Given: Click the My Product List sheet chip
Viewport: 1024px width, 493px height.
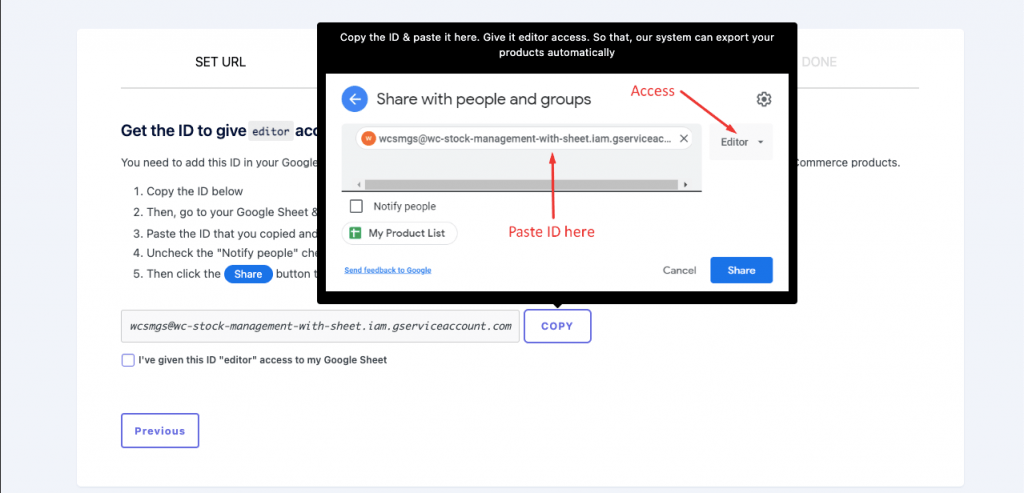Looking at the screenshot, I should [399, 233].
